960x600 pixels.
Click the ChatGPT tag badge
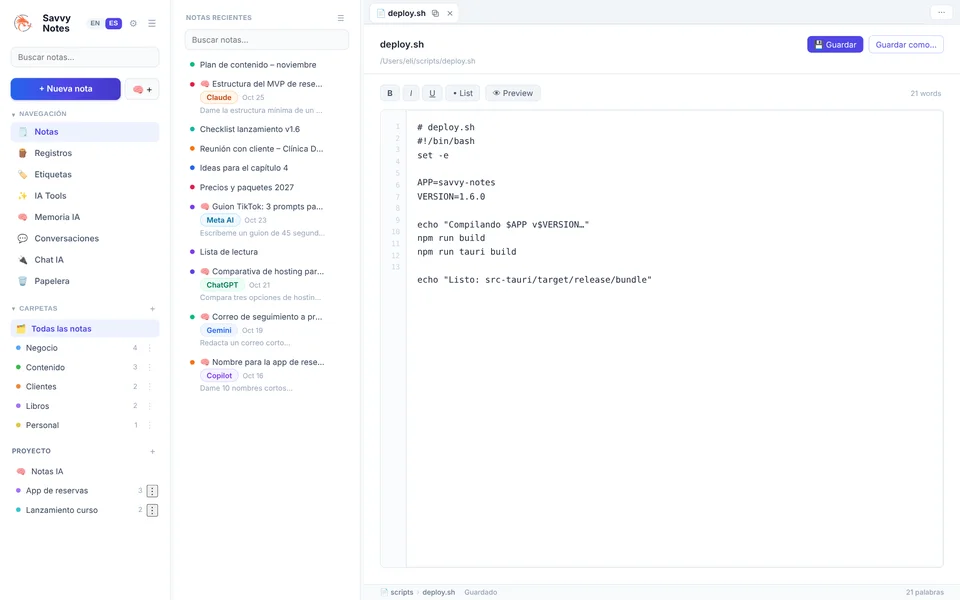(222, 285)
